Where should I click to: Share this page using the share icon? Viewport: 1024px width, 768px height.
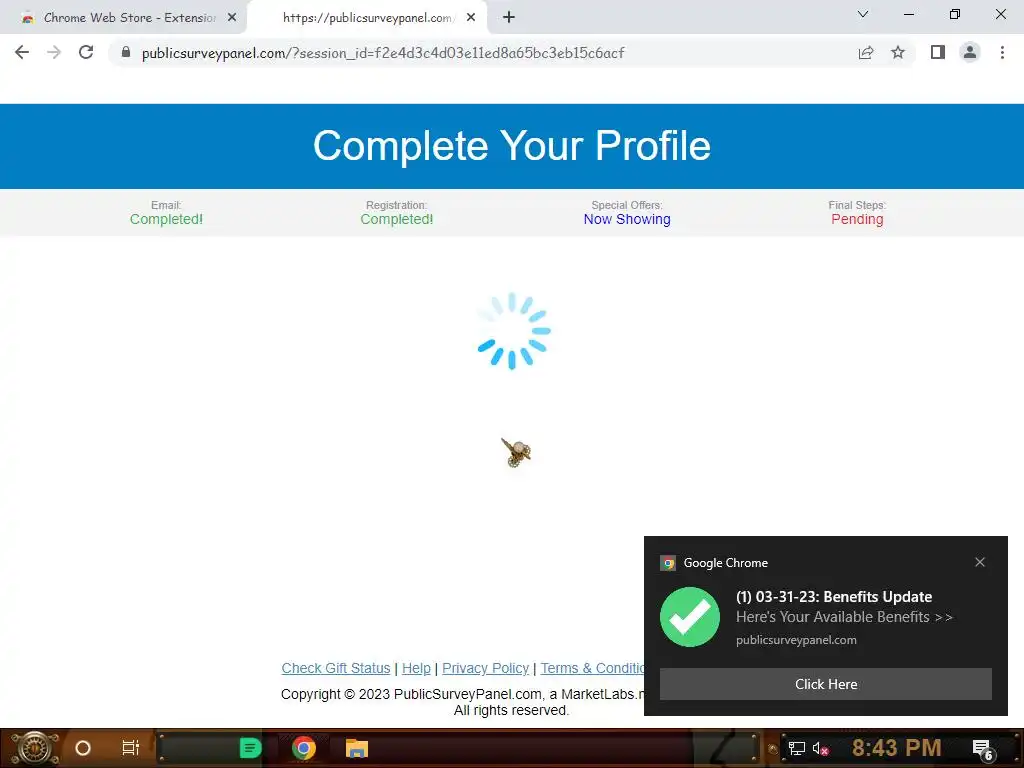[865, 52]
